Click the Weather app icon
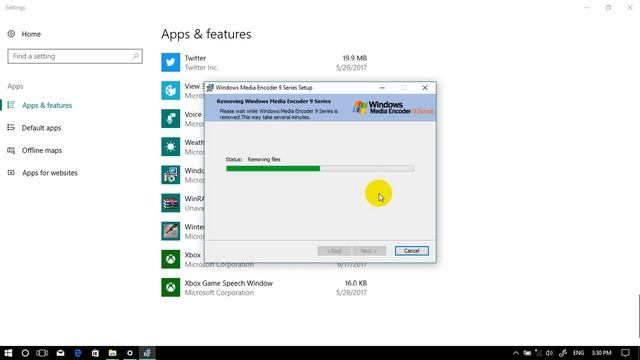The width and height of the screenshot is (640, 360). 171,147
